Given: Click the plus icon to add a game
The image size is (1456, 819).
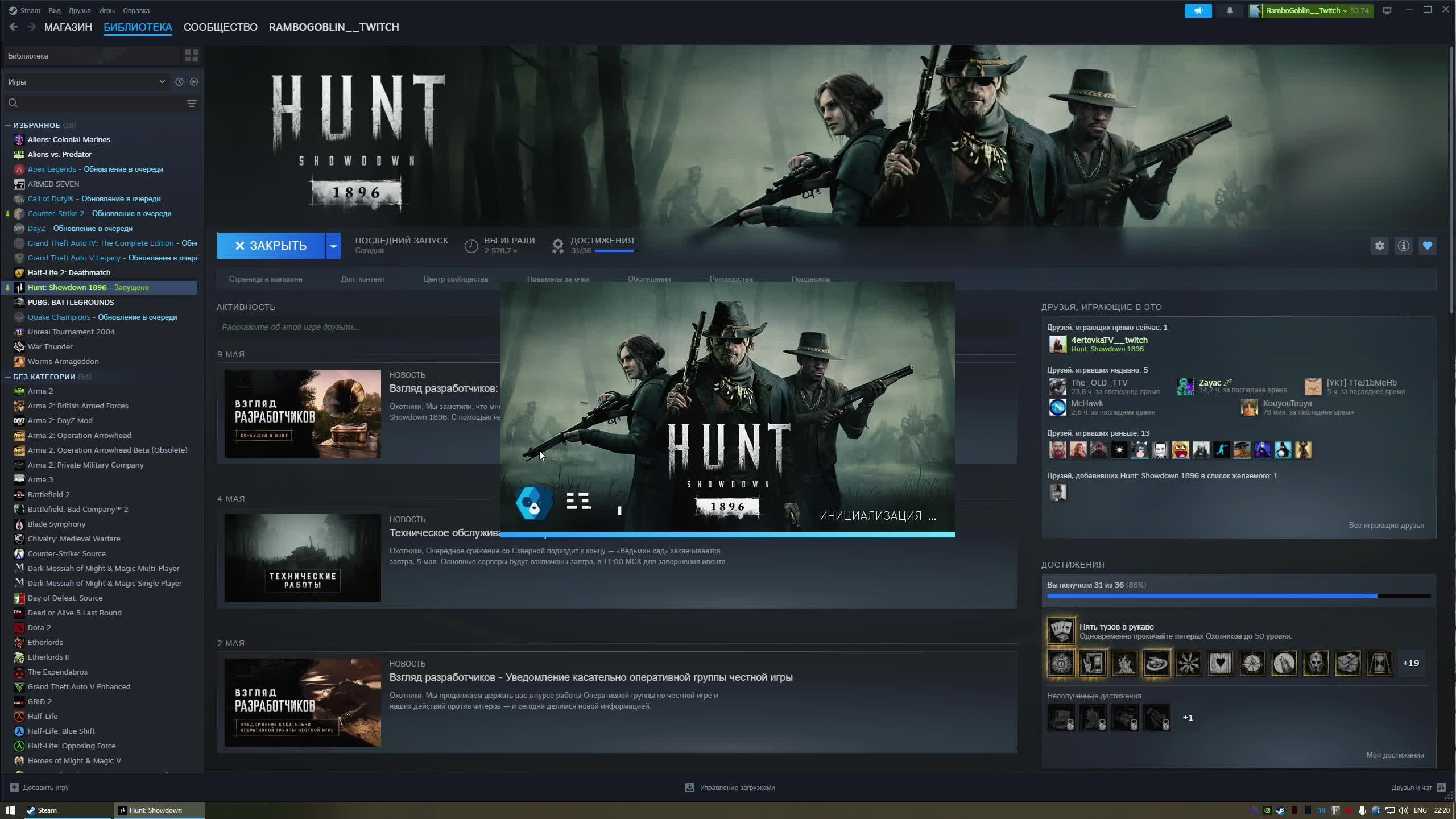Looking at the screenshot, I should 14,787.
